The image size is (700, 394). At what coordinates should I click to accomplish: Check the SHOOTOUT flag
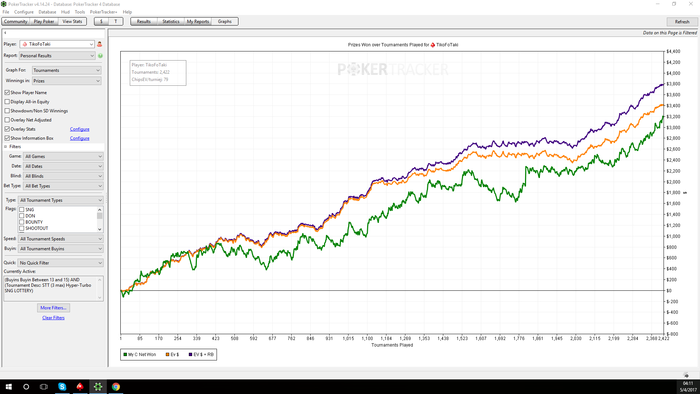tap(21, 228)
